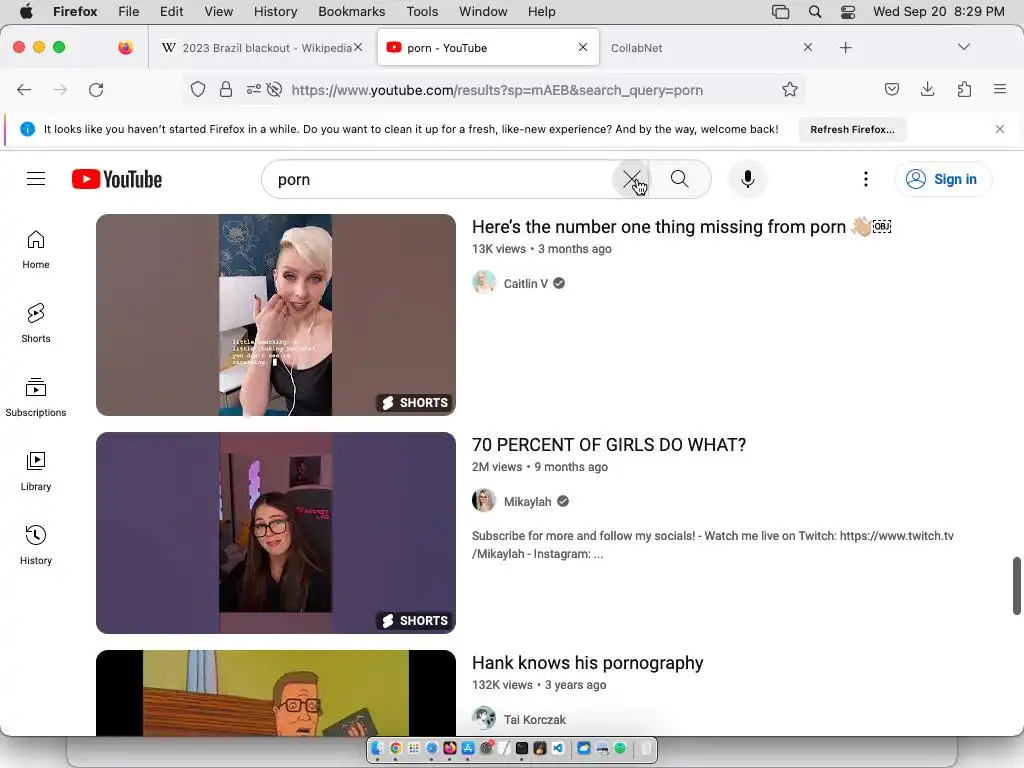The width and height of the screenshot is (1024, 768).
Task: Start search with voice microphone
Action: (x=748, y=179)
